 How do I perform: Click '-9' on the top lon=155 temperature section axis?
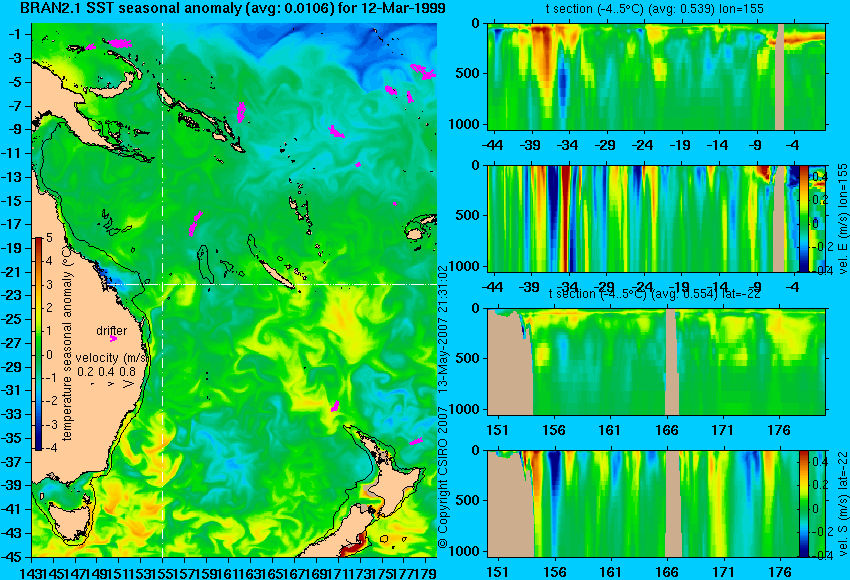(755, 145)
